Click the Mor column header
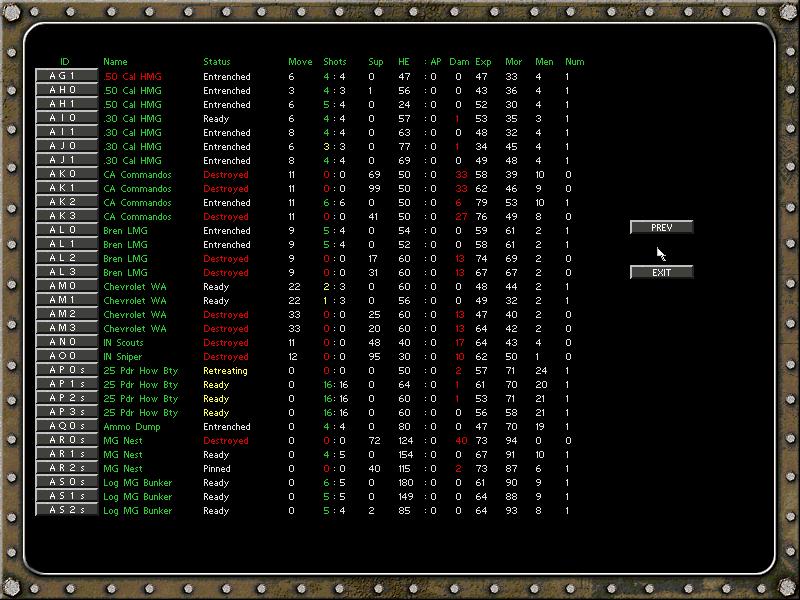Screen dimensions: 800x600 (514, 62)
